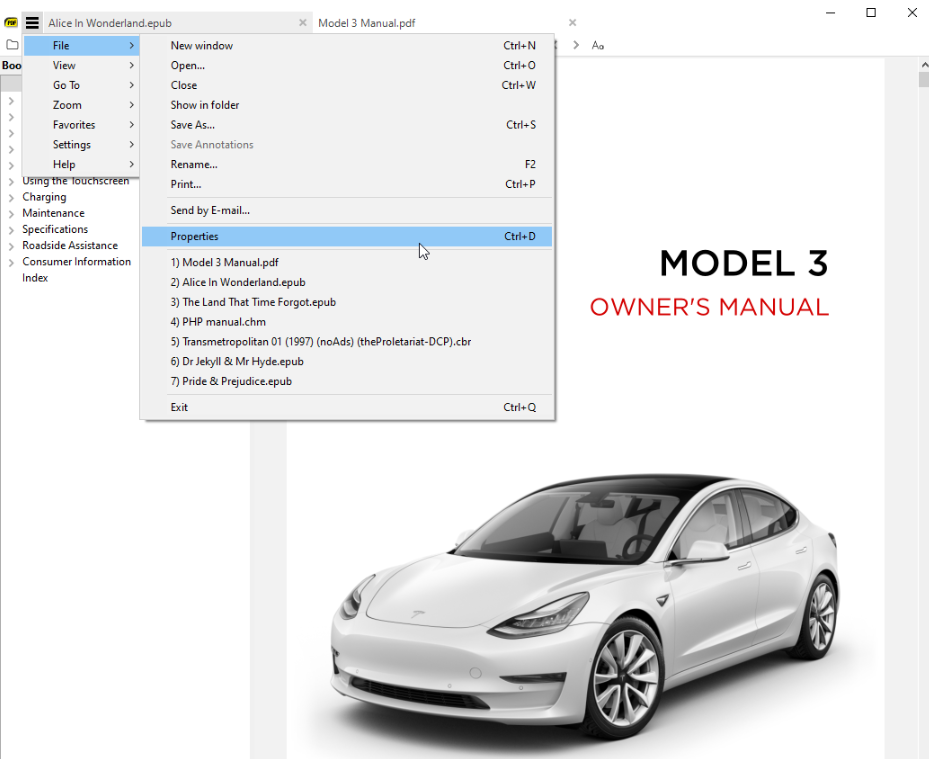929x759 pixels.
Task: Go to the Maintenance bookmark
Action: [x=53, y=213]
